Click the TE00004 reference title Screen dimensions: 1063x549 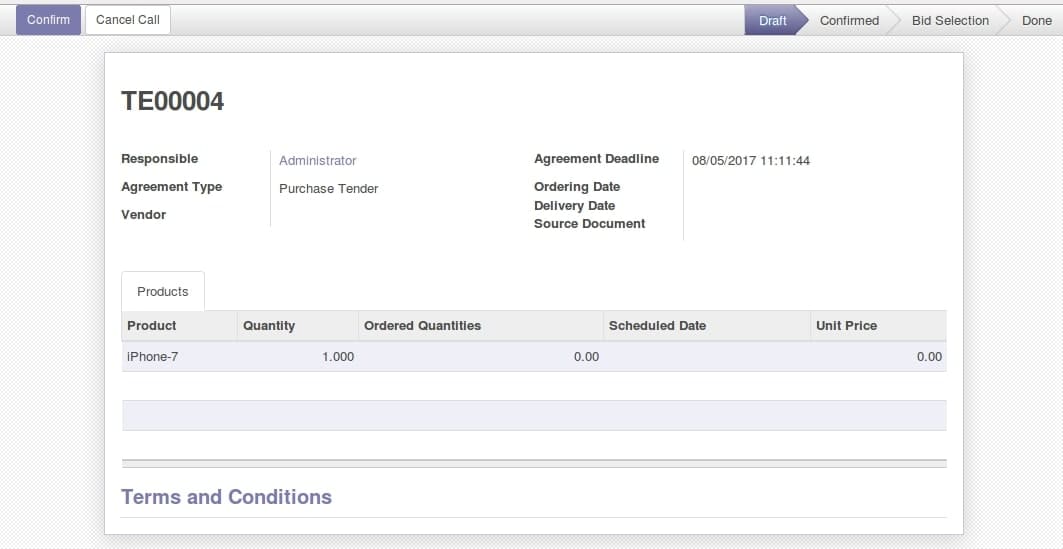[x=172, y=102]
